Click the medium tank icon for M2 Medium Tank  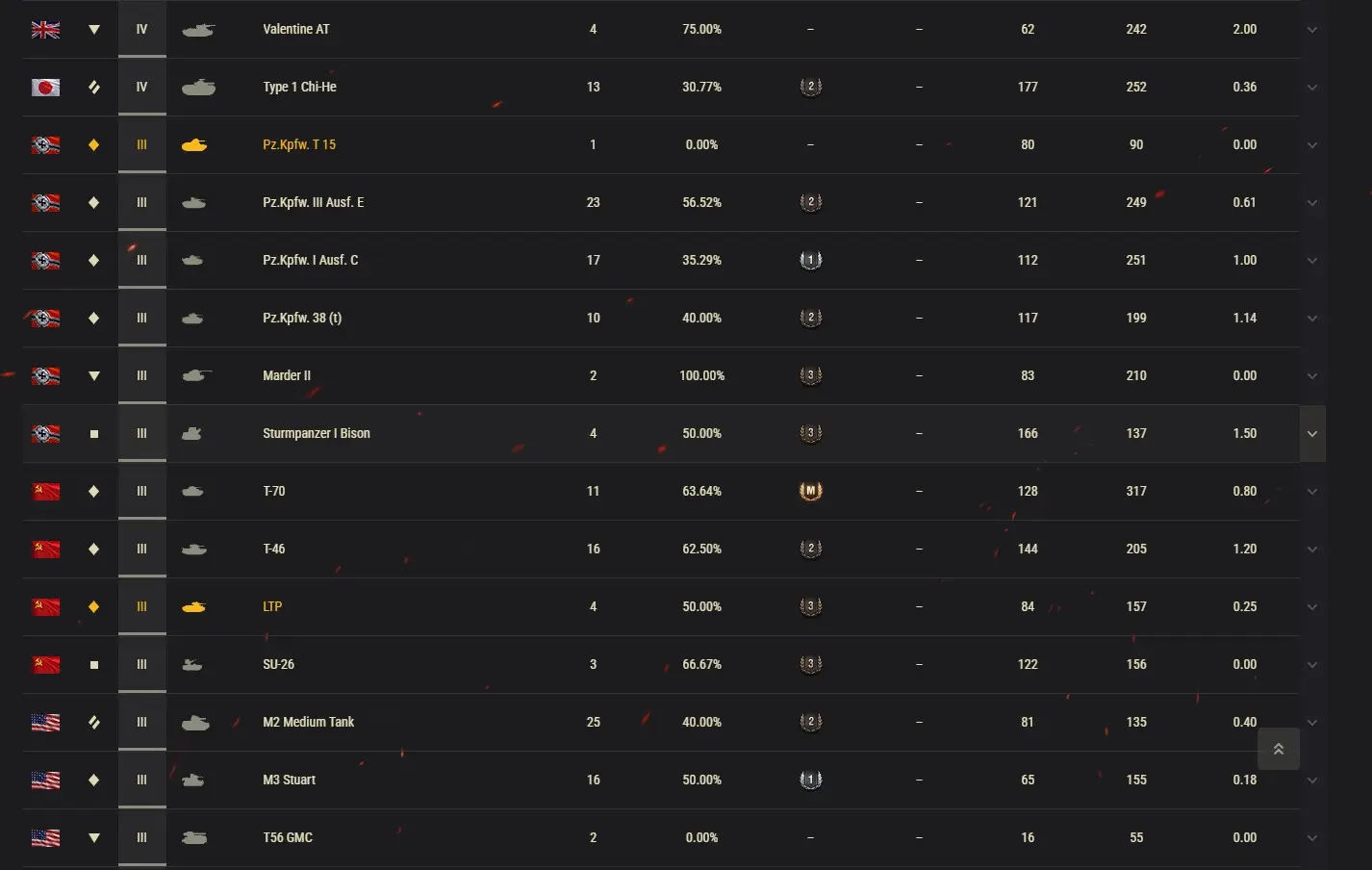[x=93, y=723]
